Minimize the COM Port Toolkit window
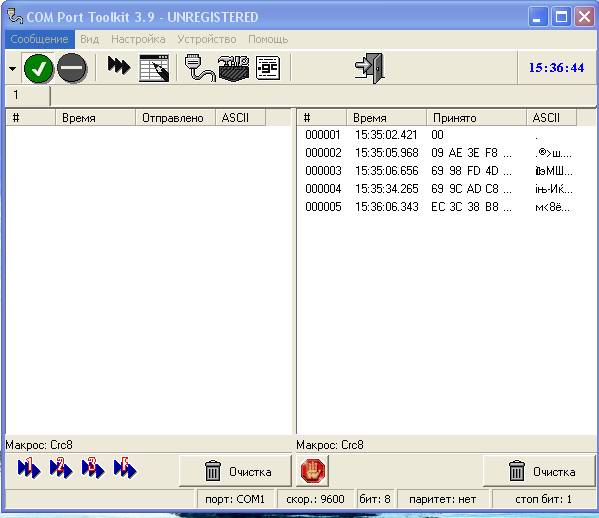Image resolution: width=599 pixels, height=518 pixels. [538, 17]
